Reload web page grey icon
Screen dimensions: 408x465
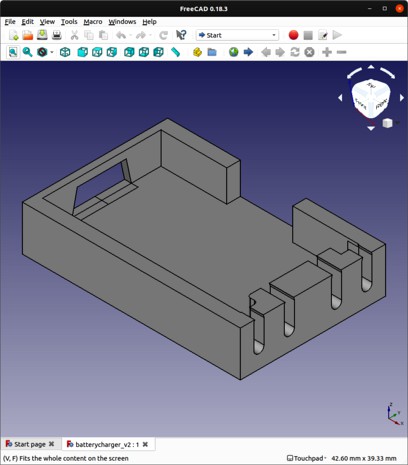tap(295, 52)
